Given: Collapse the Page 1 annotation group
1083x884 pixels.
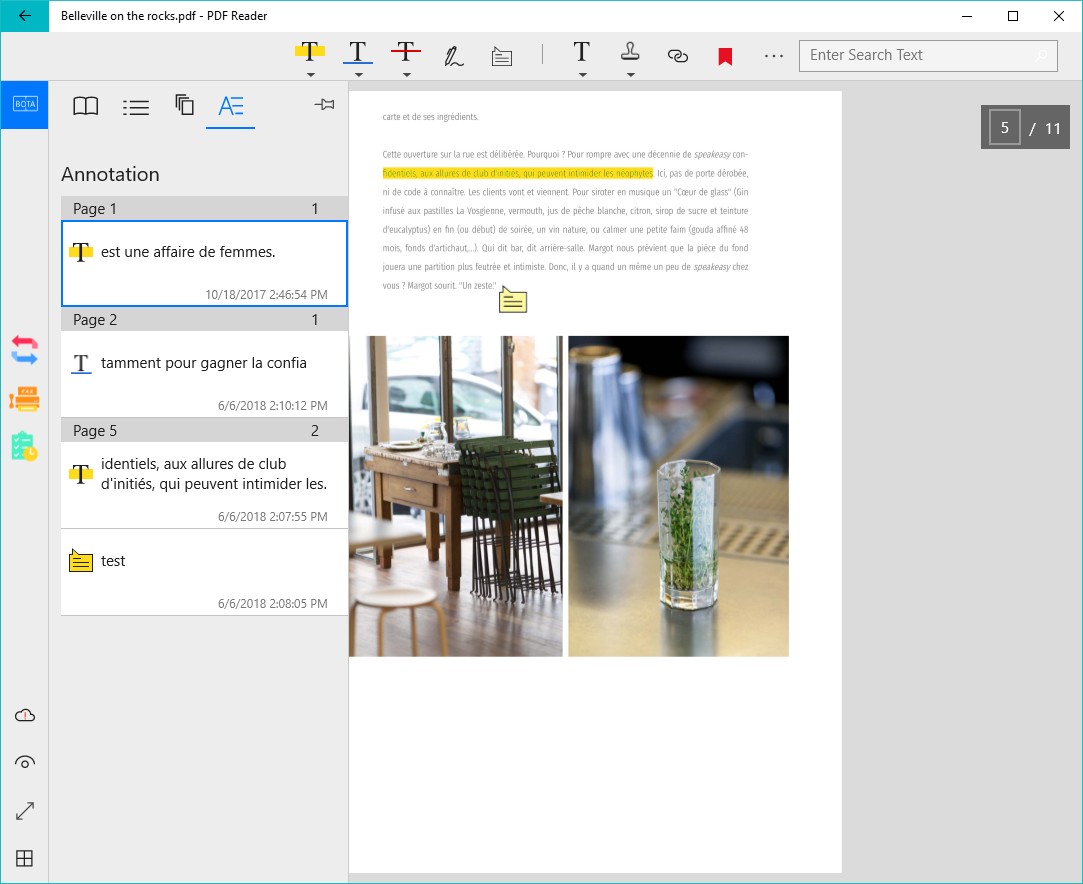Looking at the screenshot, I should point(204,209).
